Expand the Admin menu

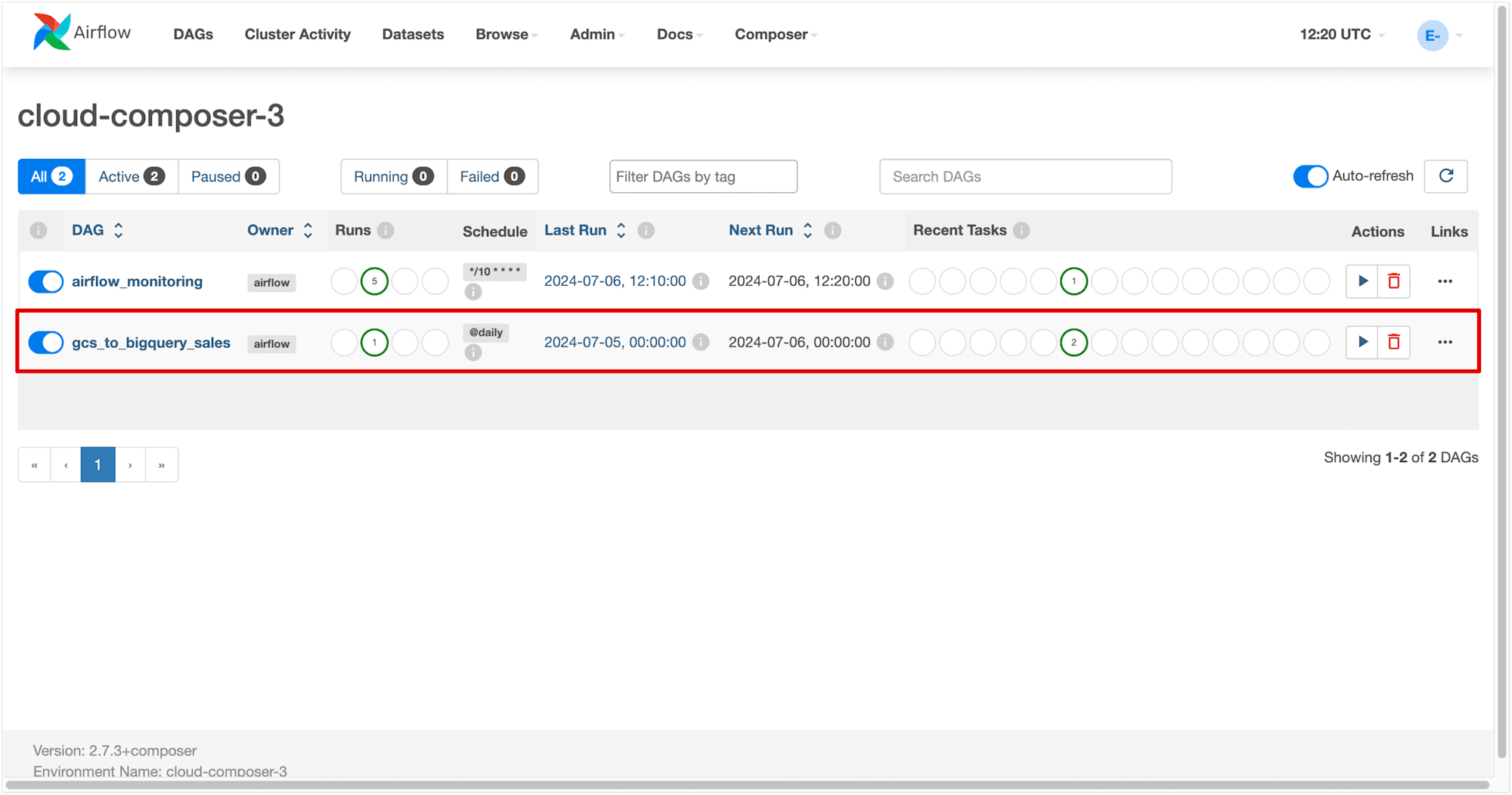pos(597,34)
